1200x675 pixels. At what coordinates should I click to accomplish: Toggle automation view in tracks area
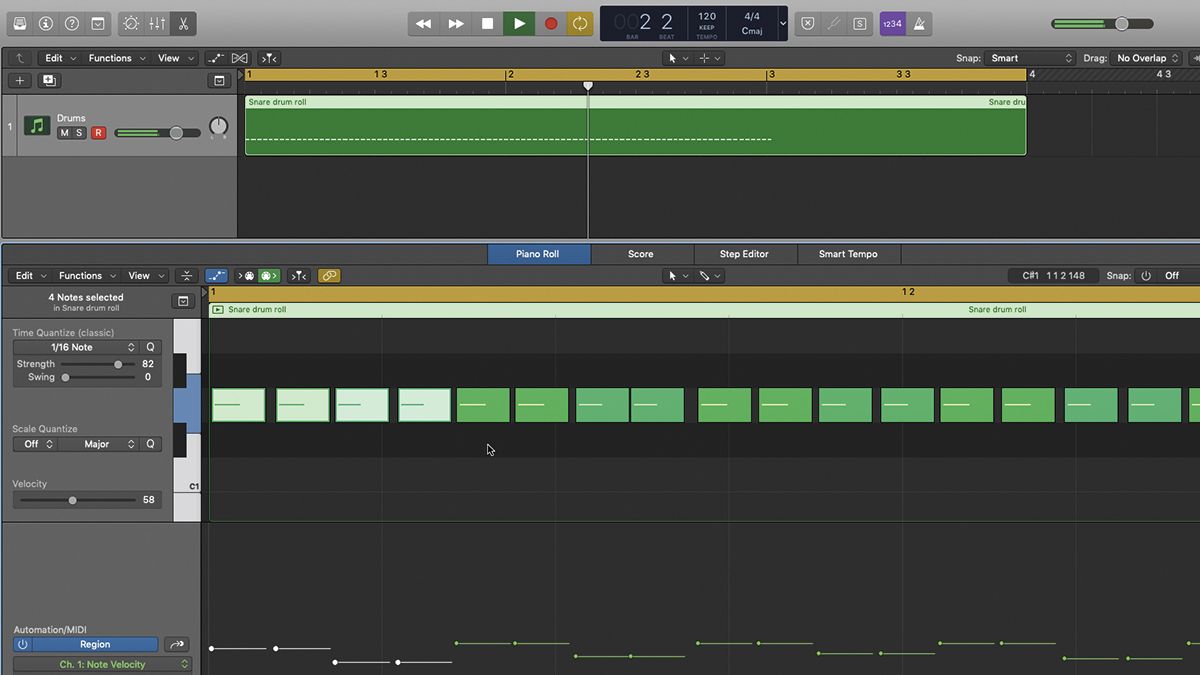(215, 58)
